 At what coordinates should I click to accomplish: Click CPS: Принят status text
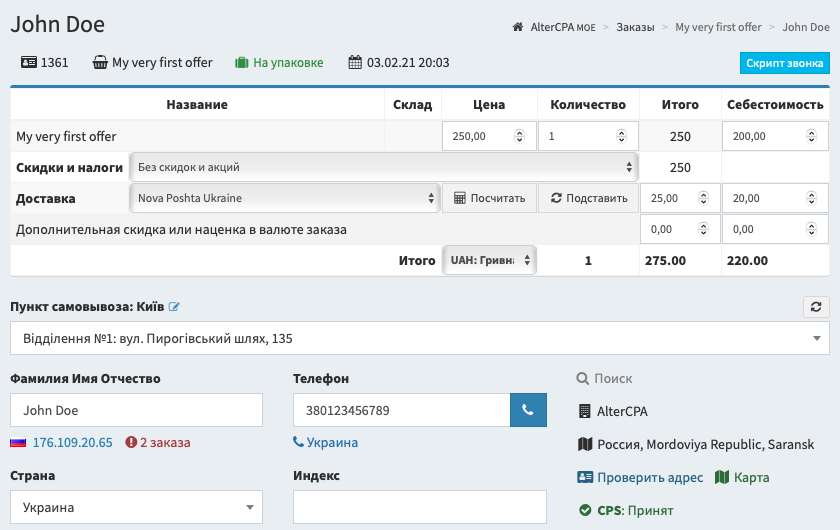[635, 510]
